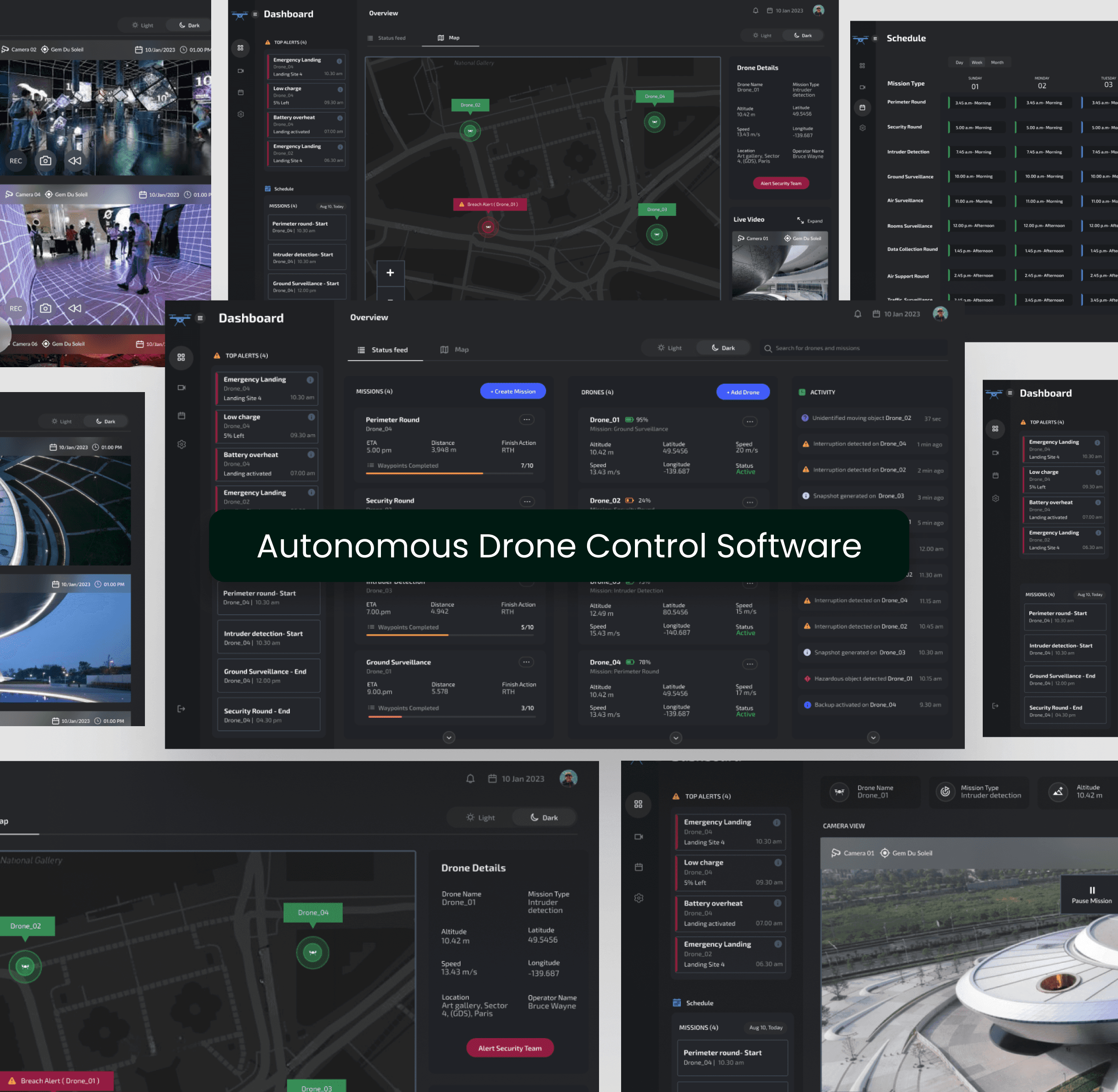The height and width of the screenshot is (1092, 1118).
Task: Open settings gear in main dashboard sidebar
Action: pos(181,445)
